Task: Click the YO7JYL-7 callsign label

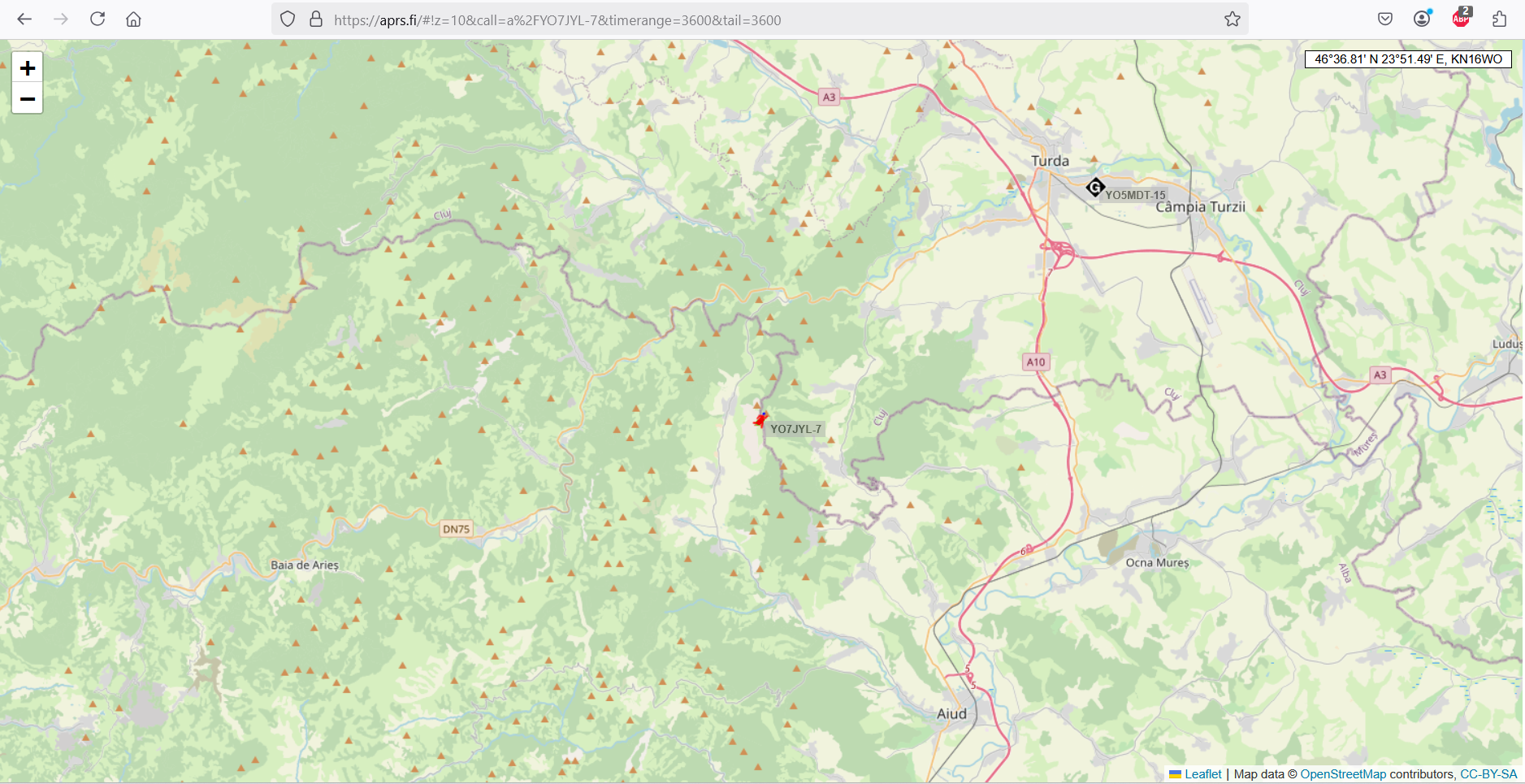Action: (795, 429)
